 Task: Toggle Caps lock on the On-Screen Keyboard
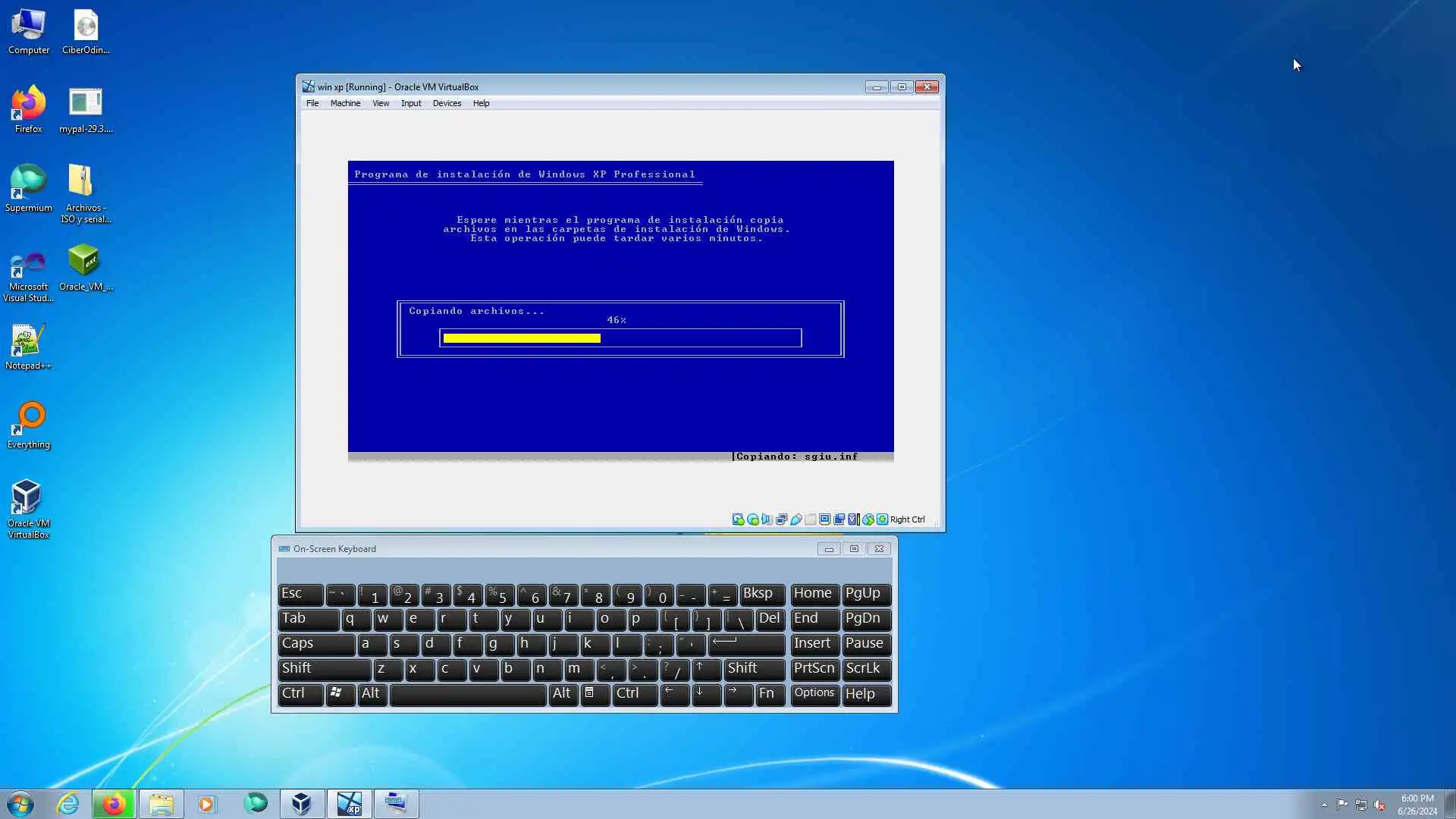coord(315,644)
